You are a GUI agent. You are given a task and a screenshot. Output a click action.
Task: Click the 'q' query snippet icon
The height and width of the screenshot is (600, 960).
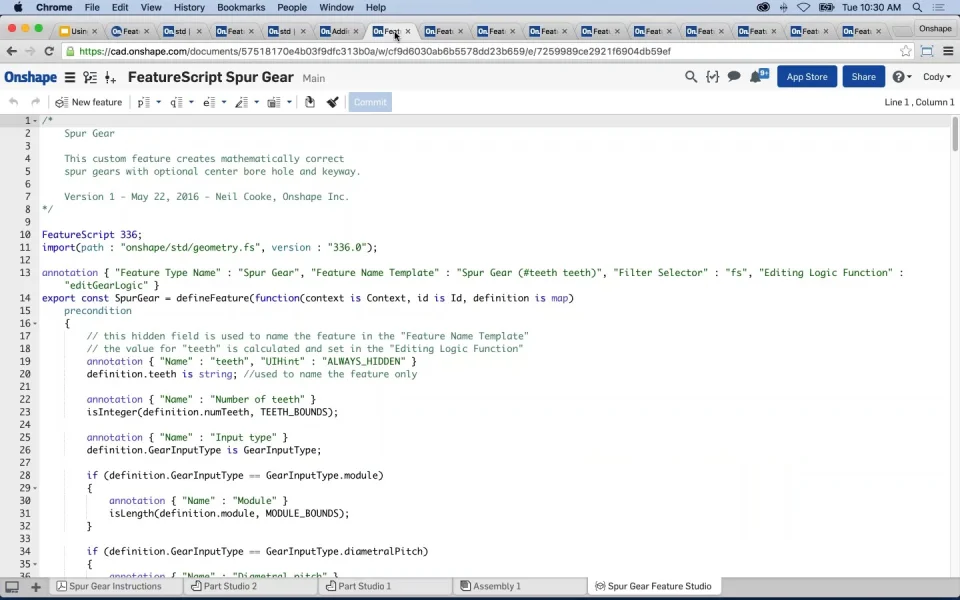[x=176, y=102]
